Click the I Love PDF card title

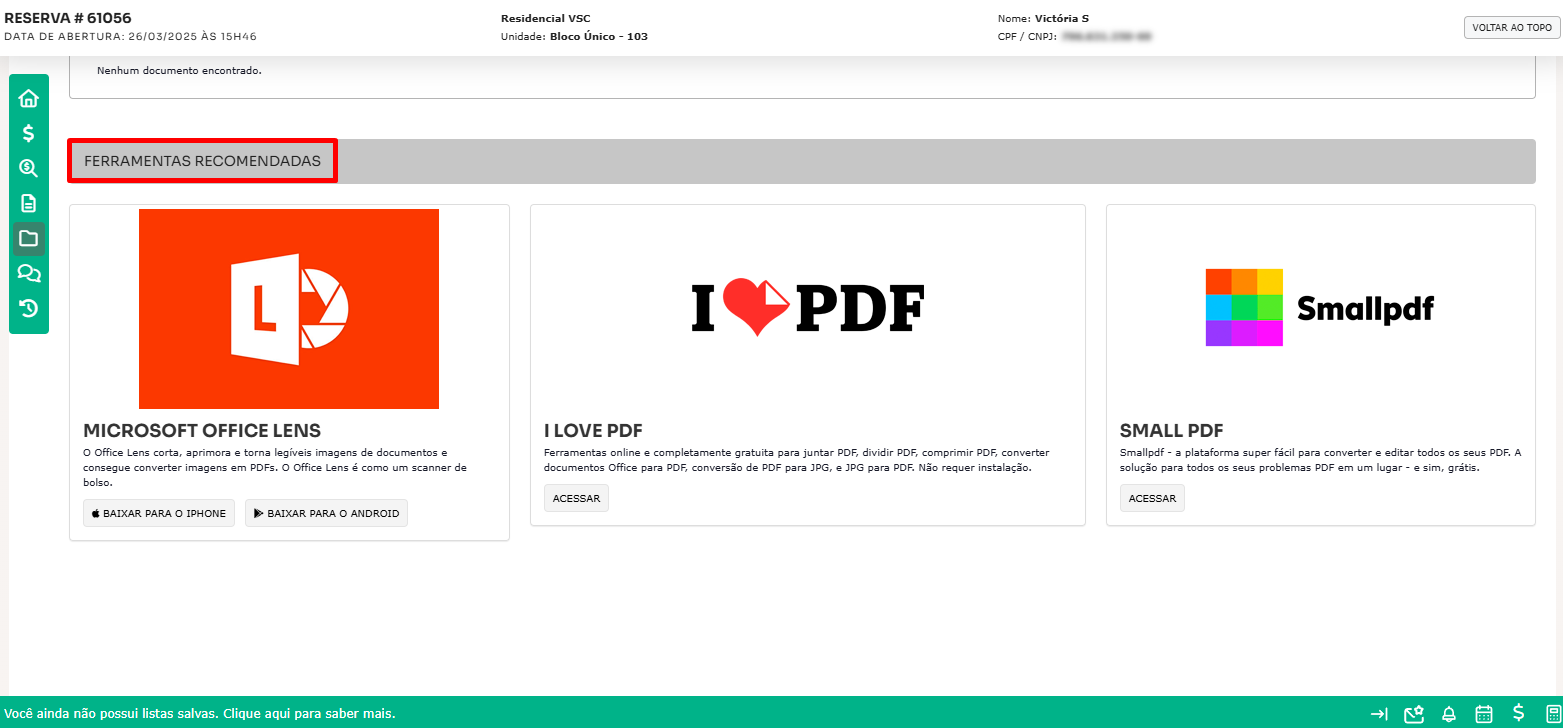(593, 431)
